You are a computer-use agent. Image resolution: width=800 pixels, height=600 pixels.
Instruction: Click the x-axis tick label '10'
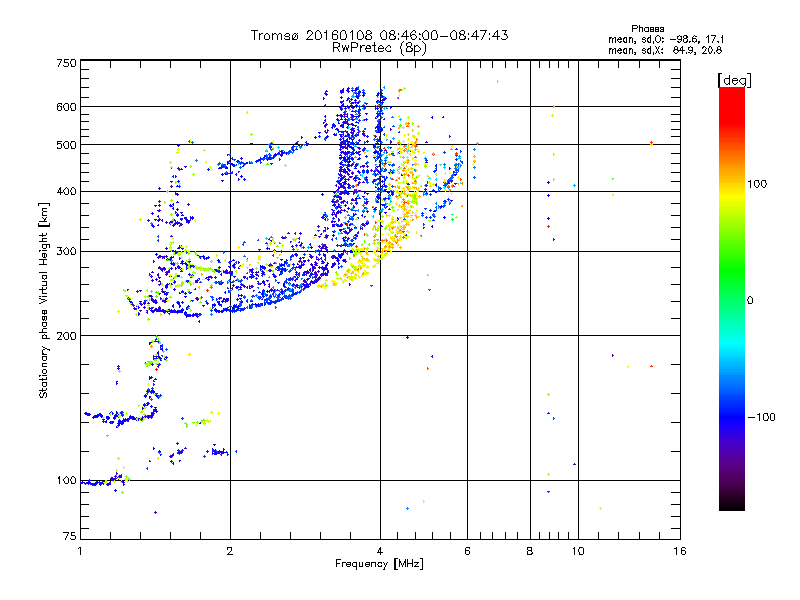(578, 552)
